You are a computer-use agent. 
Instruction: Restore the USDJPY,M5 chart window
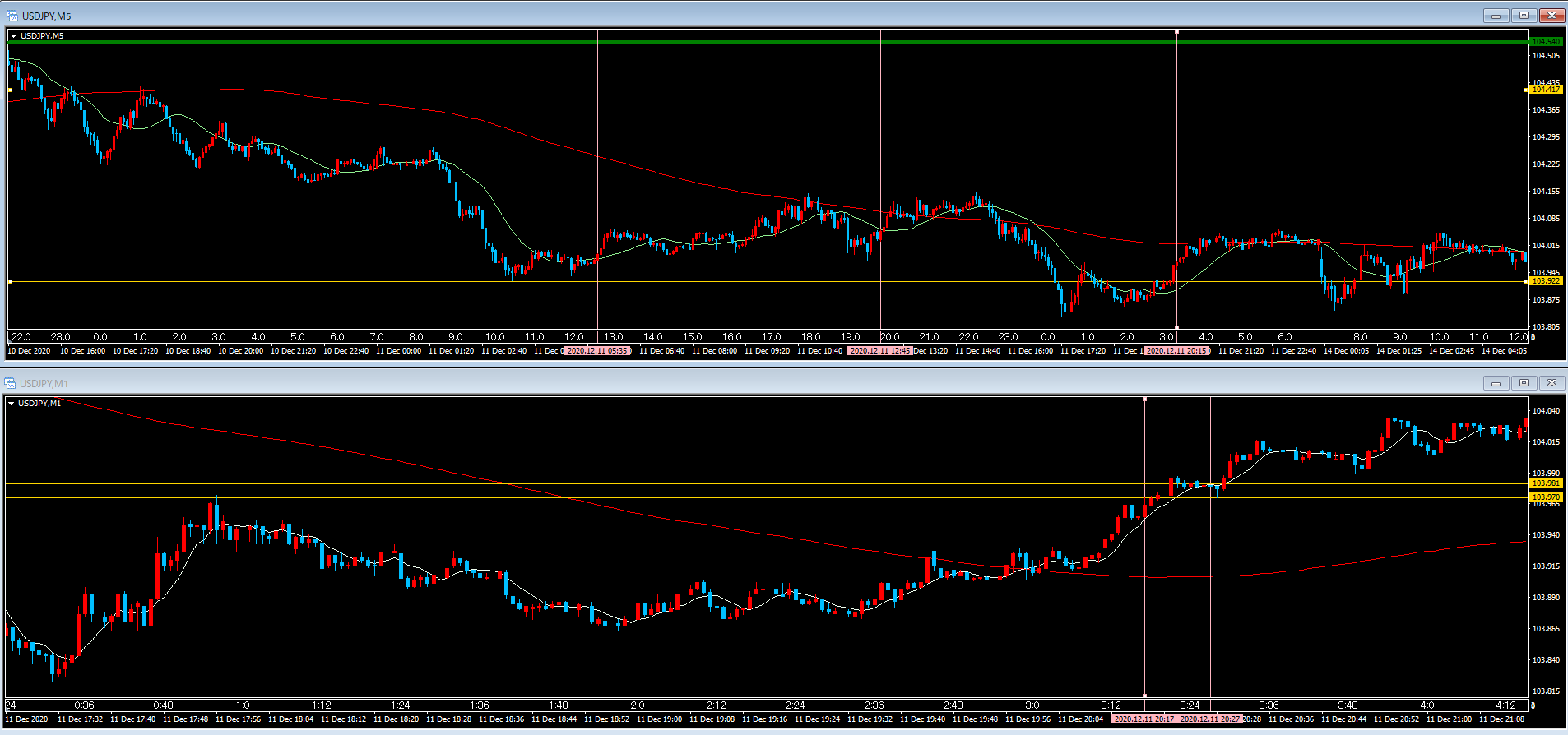pyautogui.click(x=1524, y=16)
